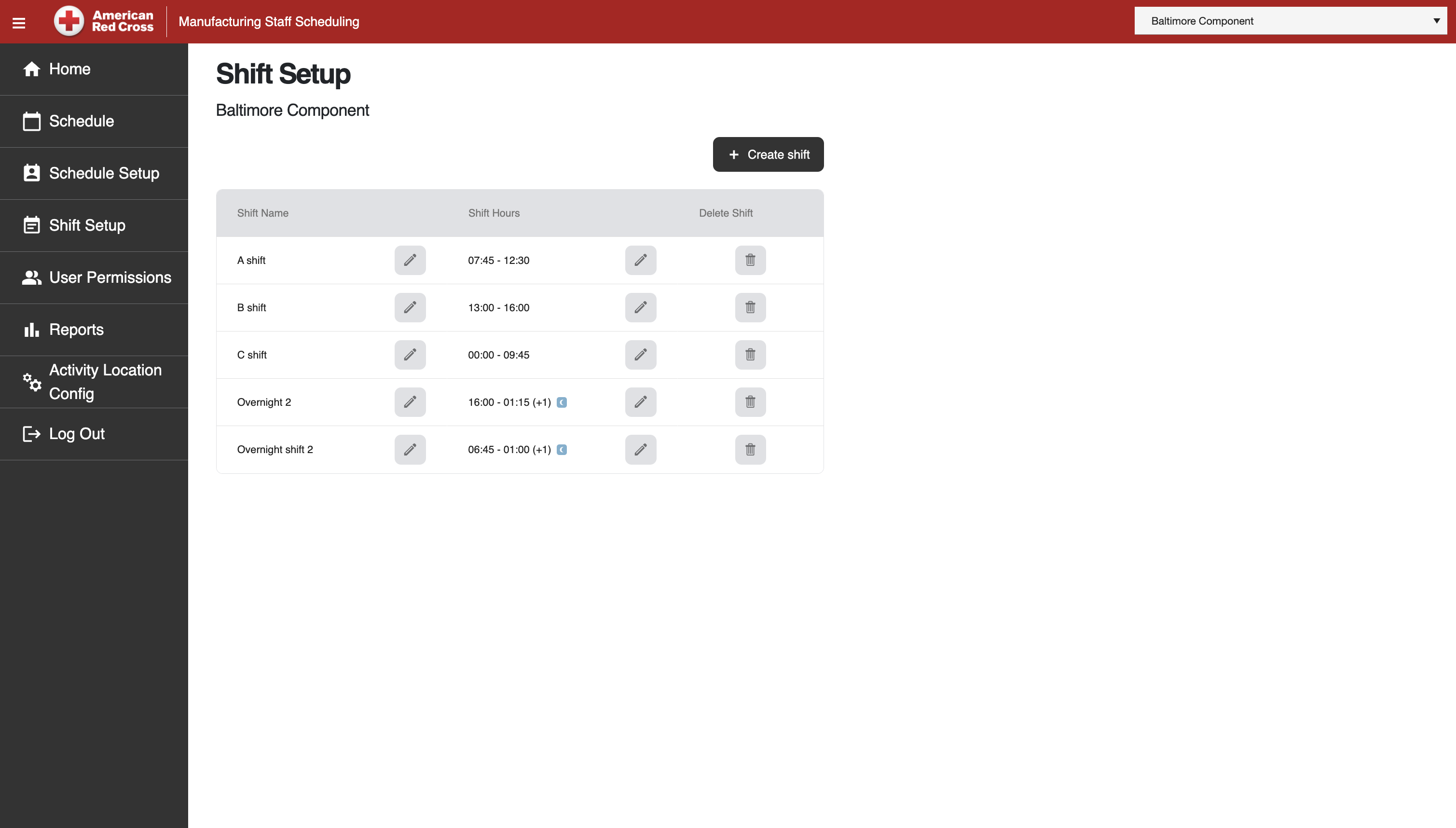Select the 07:45 - 12:30 hours text

click(x=498, y=261)
